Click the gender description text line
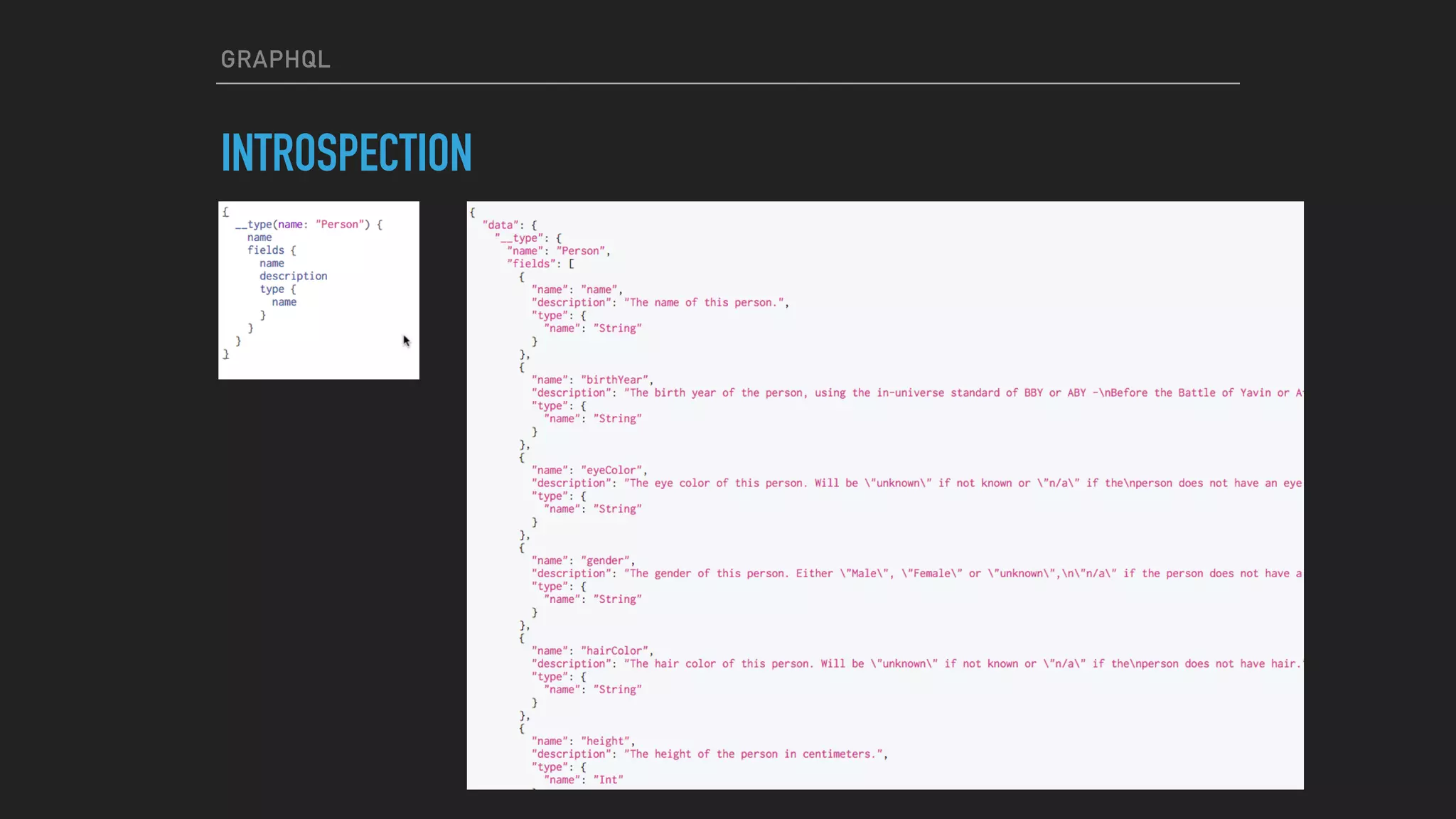Viewport: 1456px width, 819px height. pos(917,574)
